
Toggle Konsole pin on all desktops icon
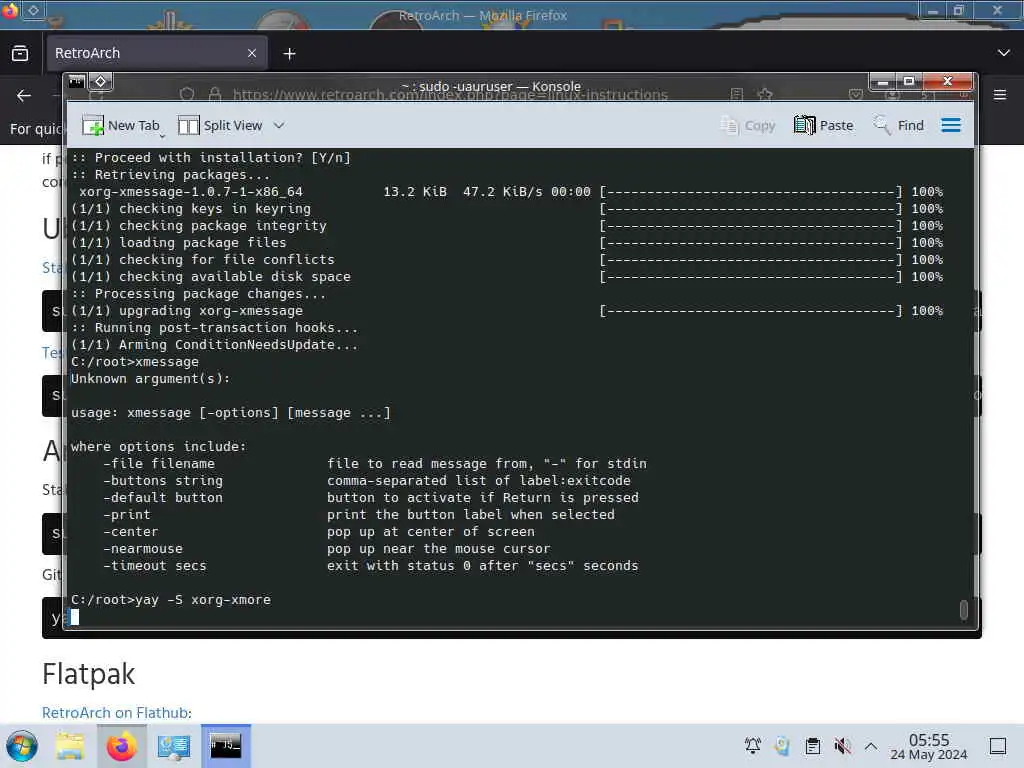pos(101,82)
